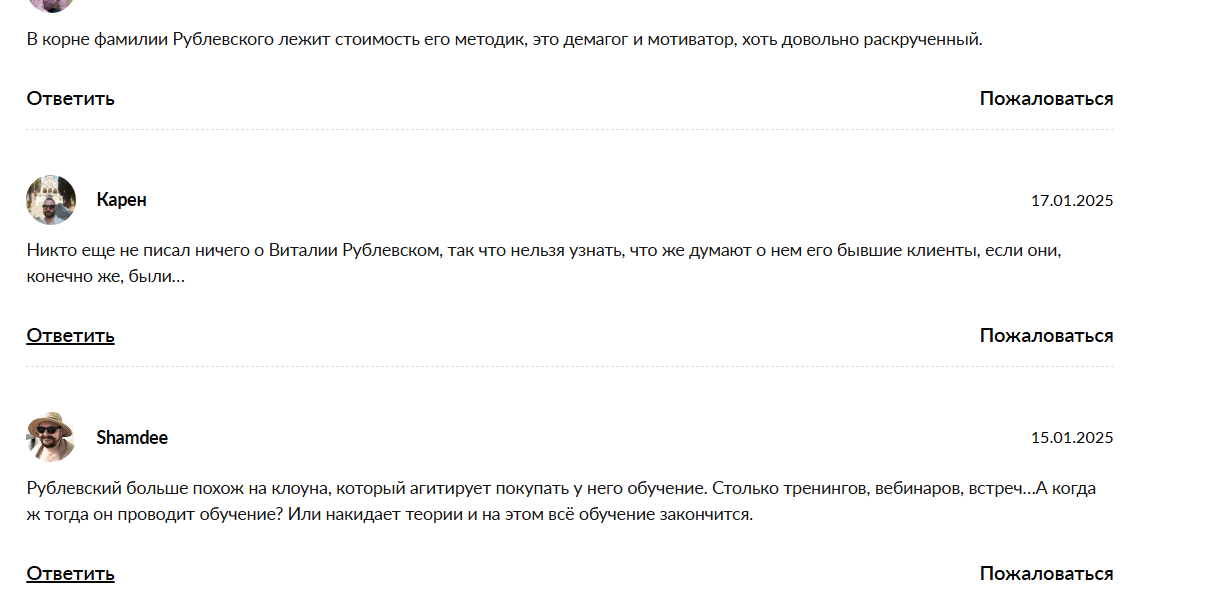Click the comment line starting 'Никто еще не писал'
1215x604 pixels.
(x=544, y=250)
